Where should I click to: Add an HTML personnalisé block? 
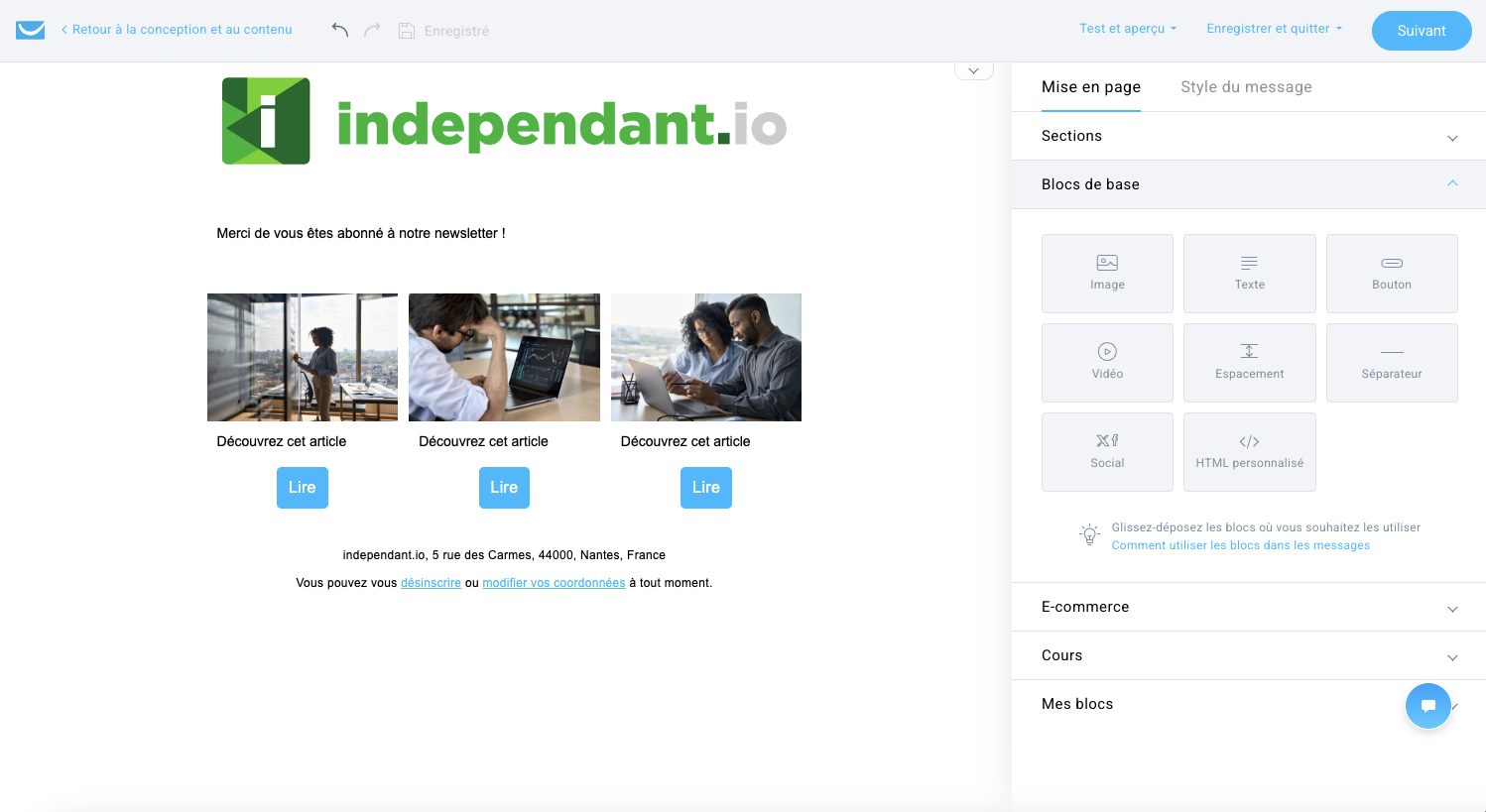pyautogui.click(x=1250, y=452)
